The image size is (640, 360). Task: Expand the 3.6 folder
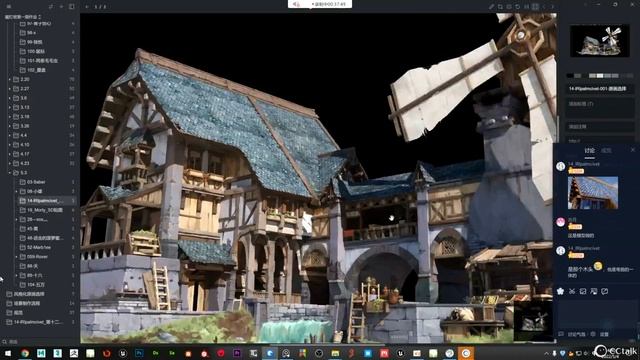point(10,98)
